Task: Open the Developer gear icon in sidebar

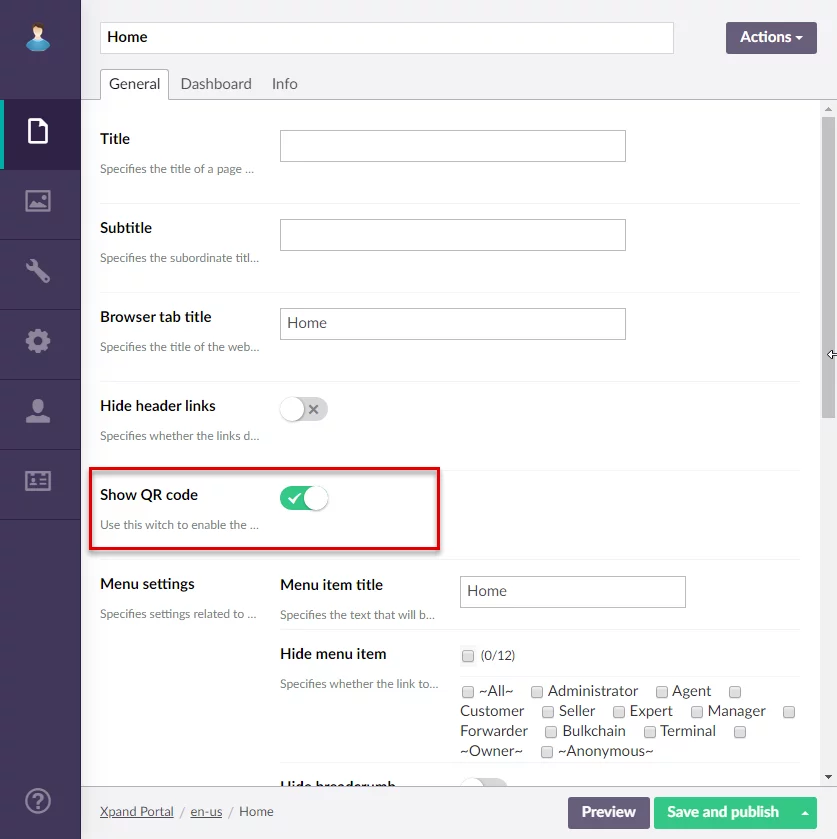Action: click(x=38, y=341)
